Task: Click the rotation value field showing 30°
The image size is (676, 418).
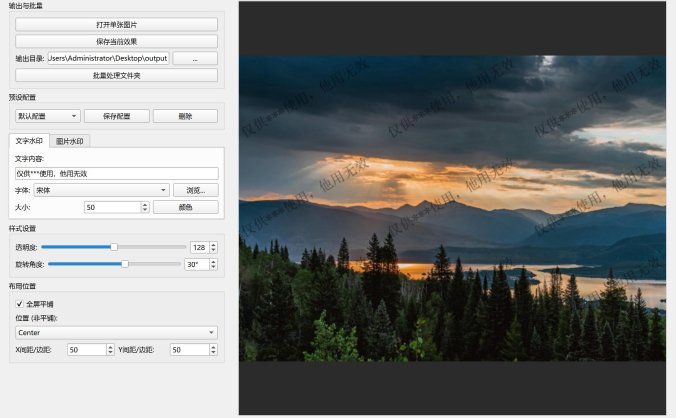Action: [197, 264]
